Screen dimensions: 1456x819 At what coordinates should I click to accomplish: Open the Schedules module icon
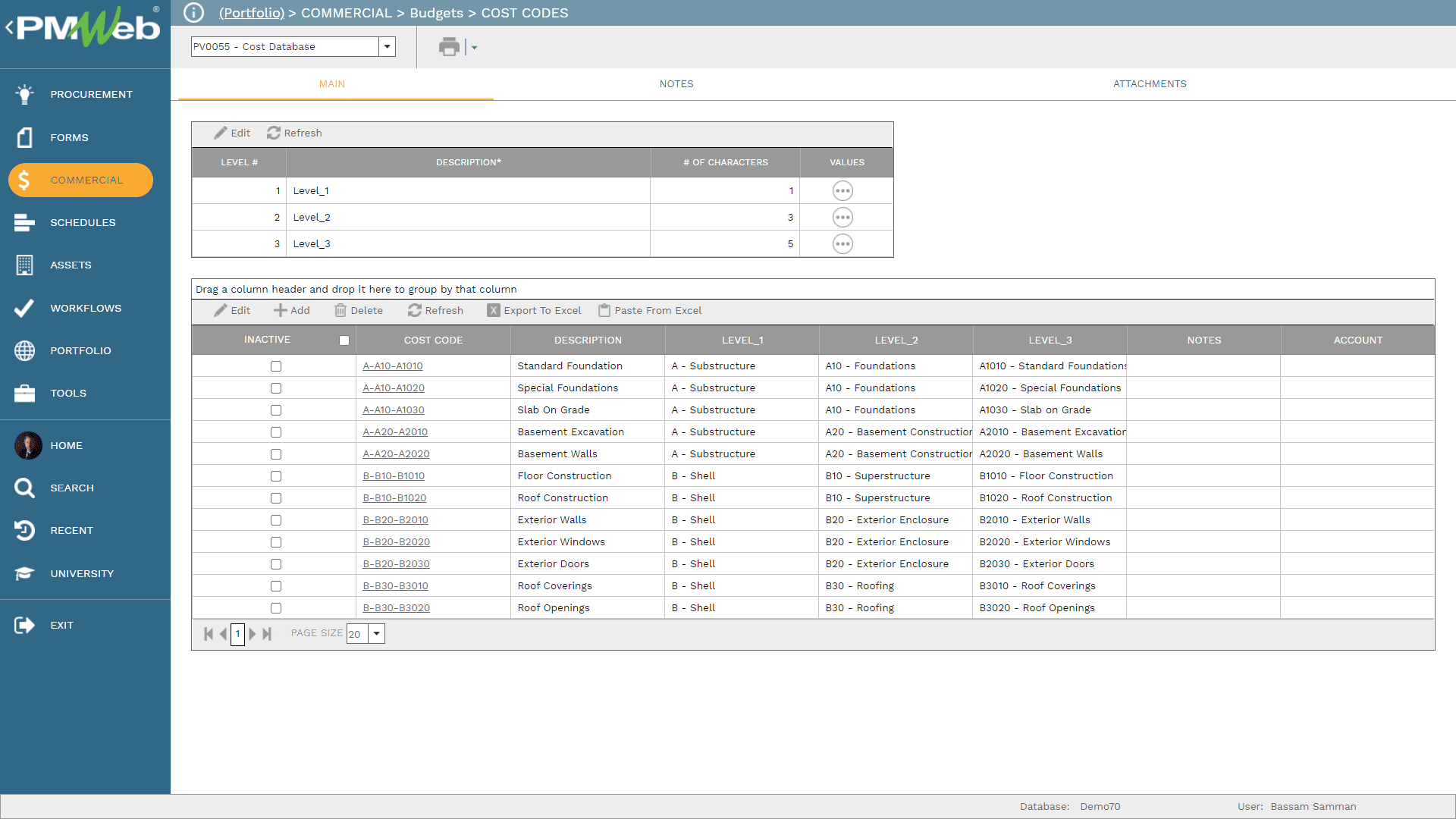(24, 222)
